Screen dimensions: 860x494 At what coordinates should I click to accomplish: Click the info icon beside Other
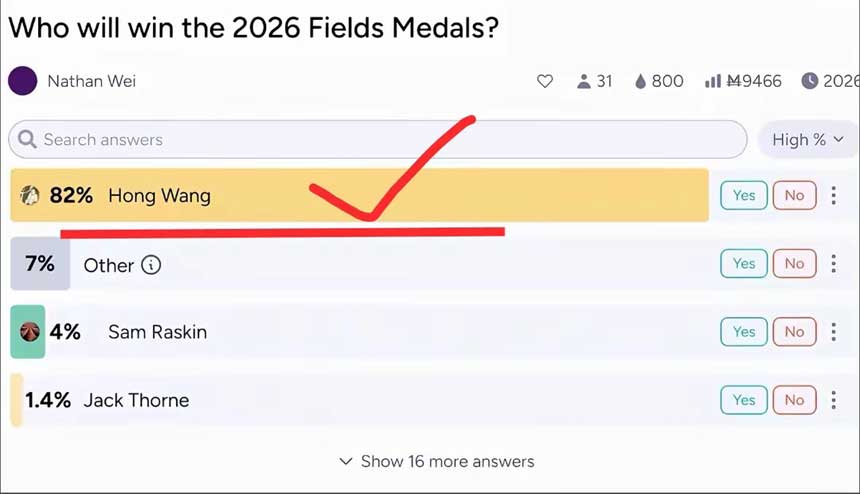tap(151, 265)
